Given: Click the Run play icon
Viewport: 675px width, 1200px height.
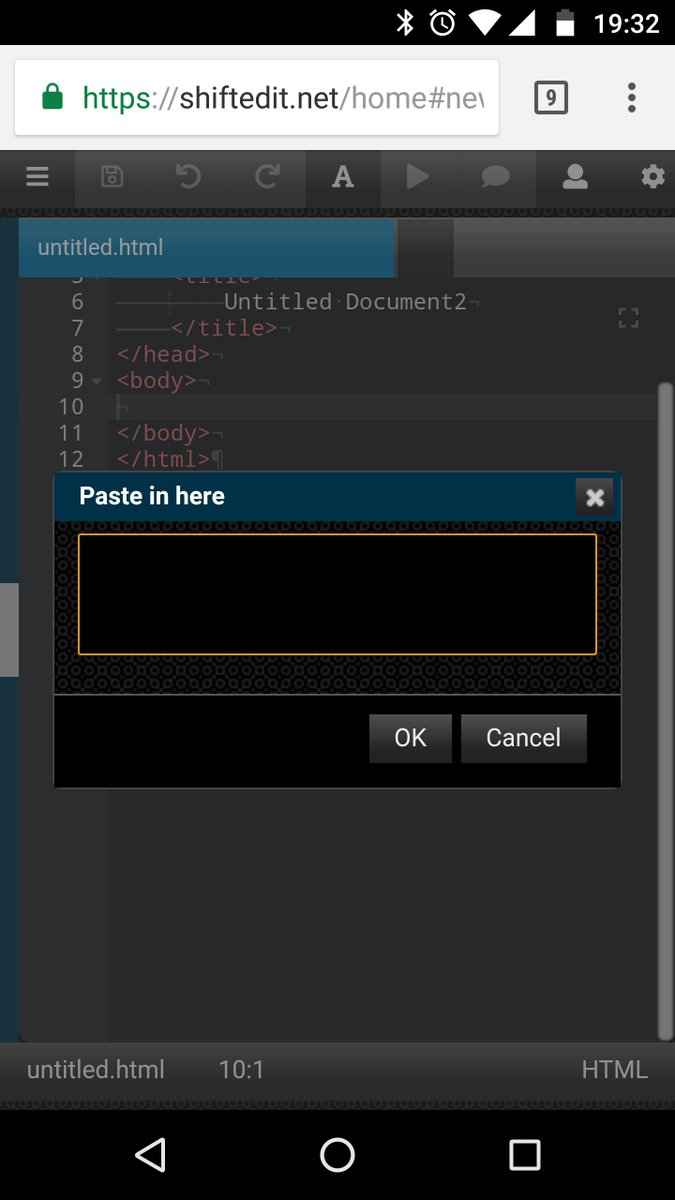Looking at the screenshot, I should (418, 178).
